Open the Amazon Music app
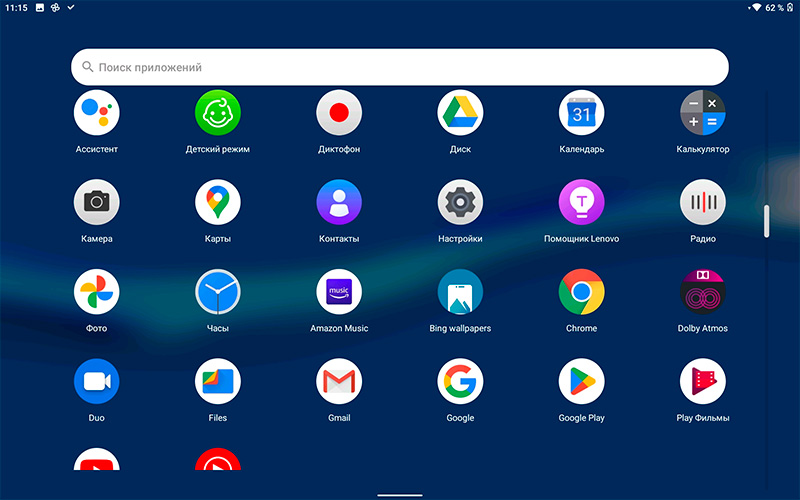Image resolution: width=800 pixels, height=500 pixels. (339, 292)
